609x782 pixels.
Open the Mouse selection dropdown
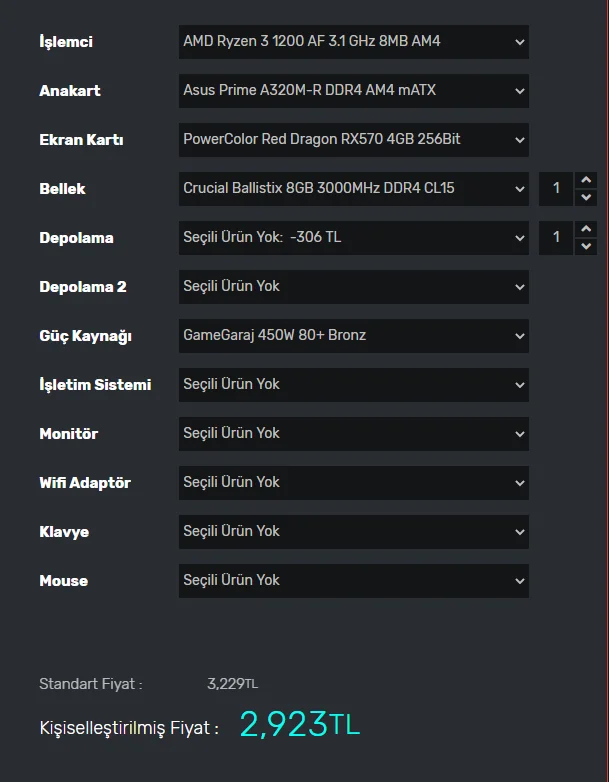pyautogui.click(x=353, y=581)
